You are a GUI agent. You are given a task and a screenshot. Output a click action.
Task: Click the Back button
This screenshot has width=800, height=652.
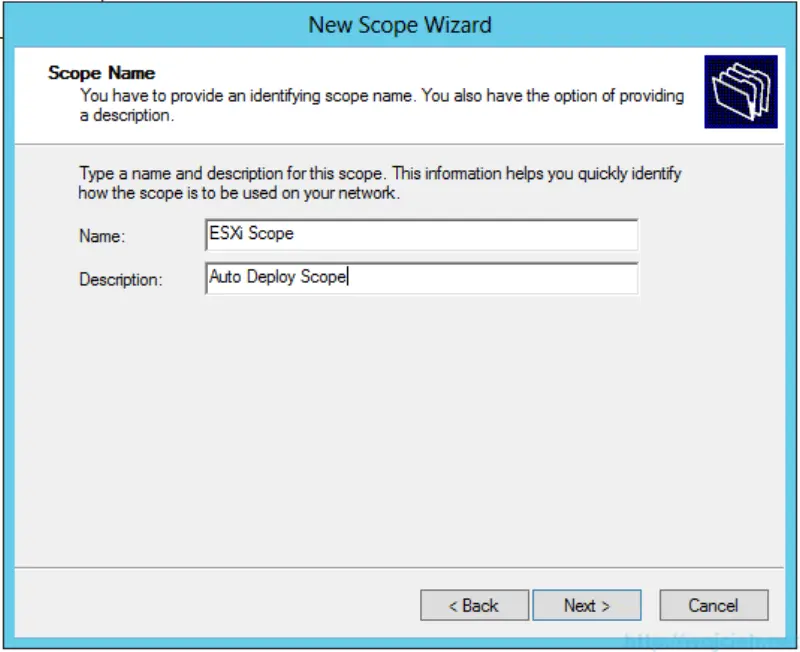475,605
